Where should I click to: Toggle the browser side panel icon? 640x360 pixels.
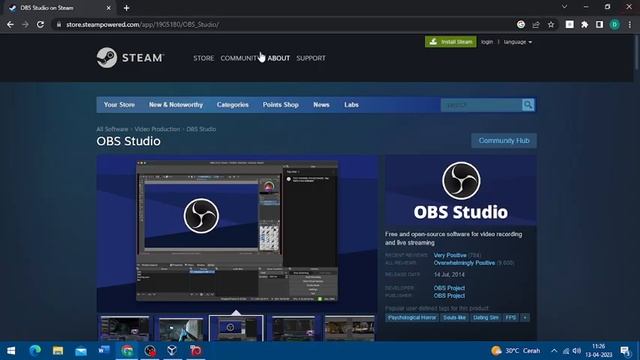click(x=599, y=24)
